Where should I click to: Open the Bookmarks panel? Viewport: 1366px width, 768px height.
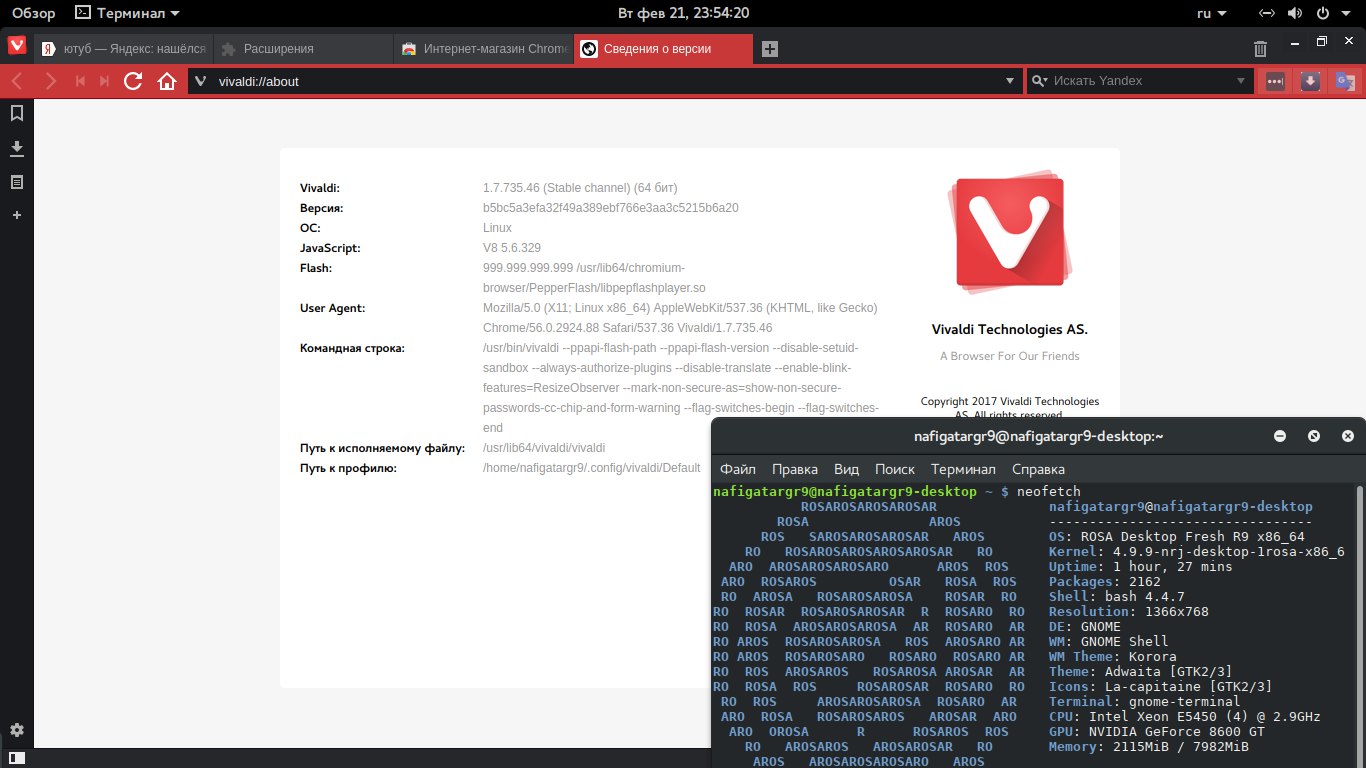point(17,114)
